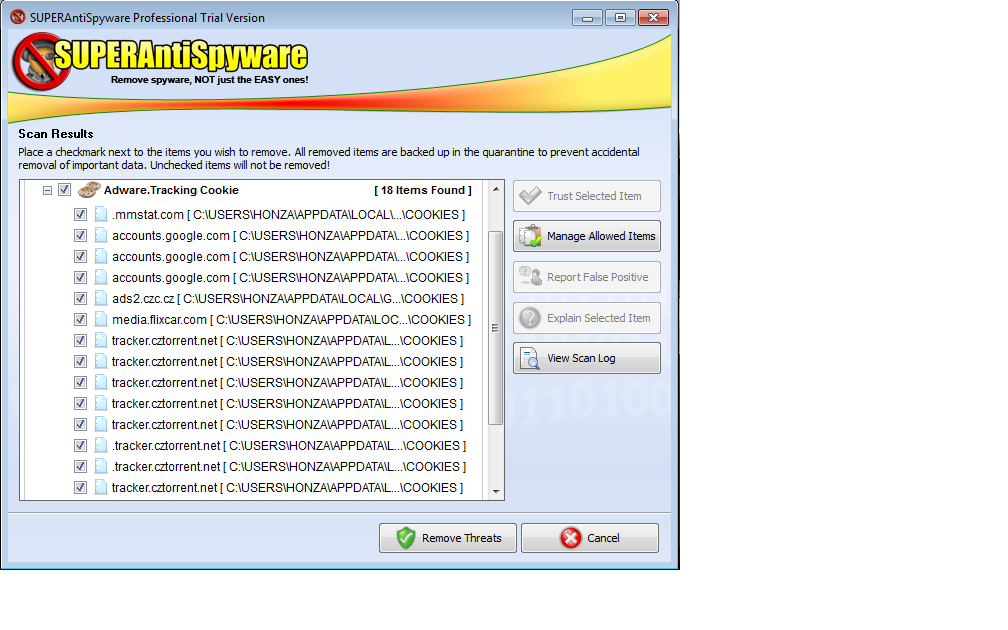Select the first accounts.google.com entry
This screenshot has width=1008, height=630.
tap(290, 236)
